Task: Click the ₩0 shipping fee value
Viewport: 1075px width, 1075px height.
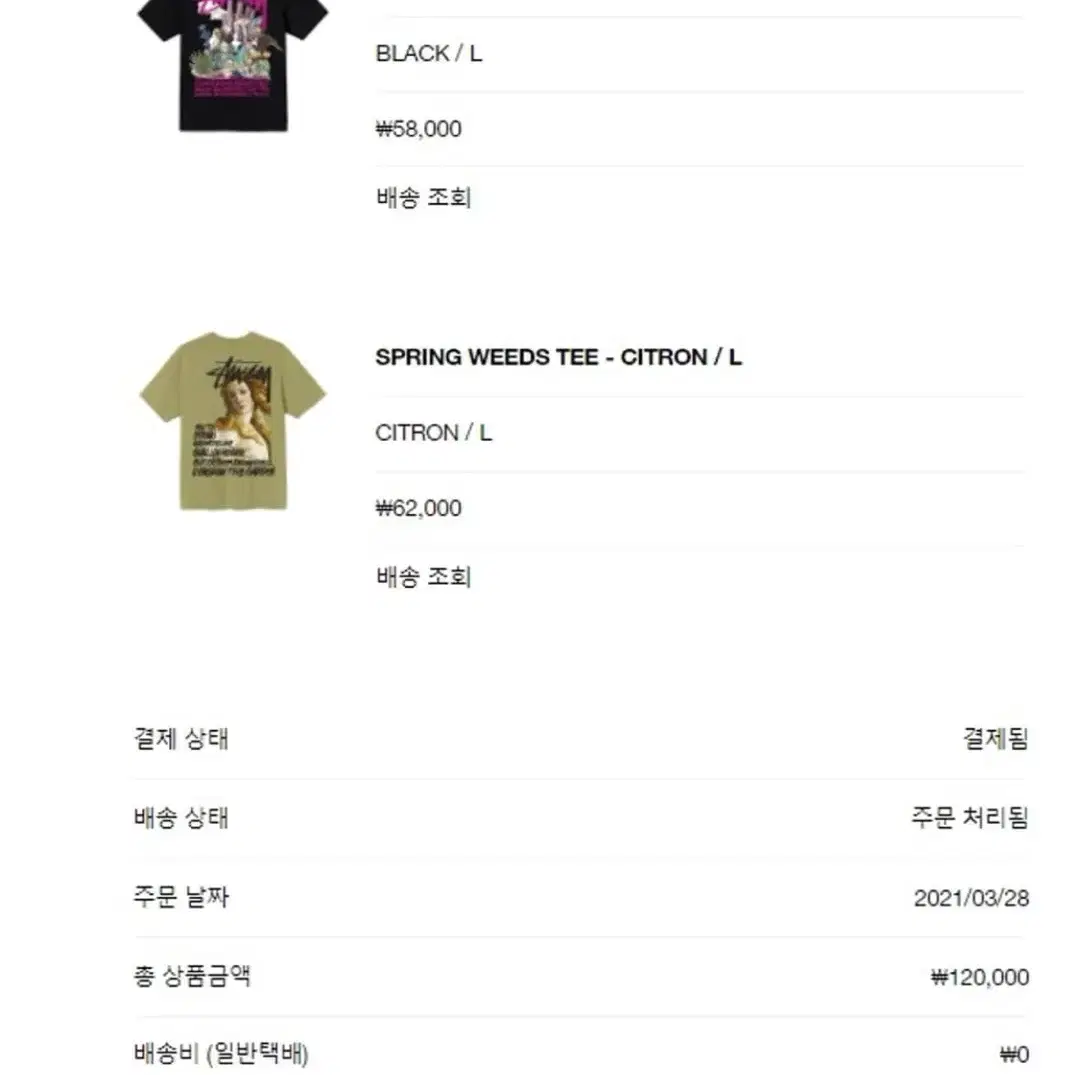Action: pyautogui.click(x=1015, y=1054)
